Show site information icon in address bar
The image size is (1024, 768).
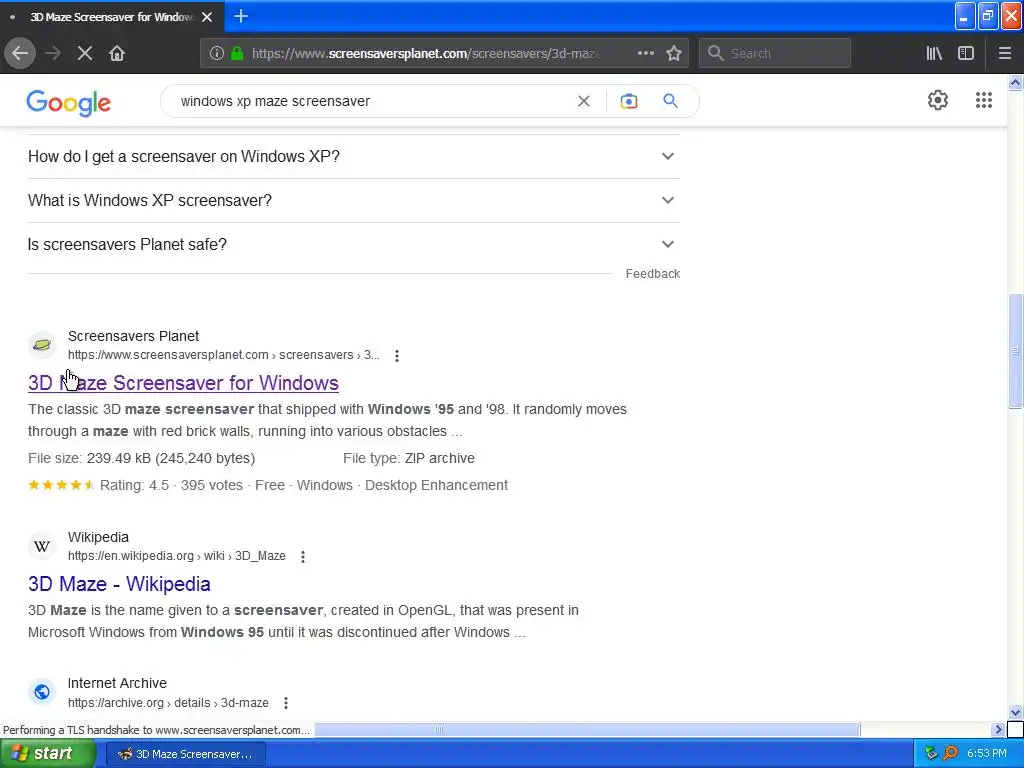coord(217,53)
